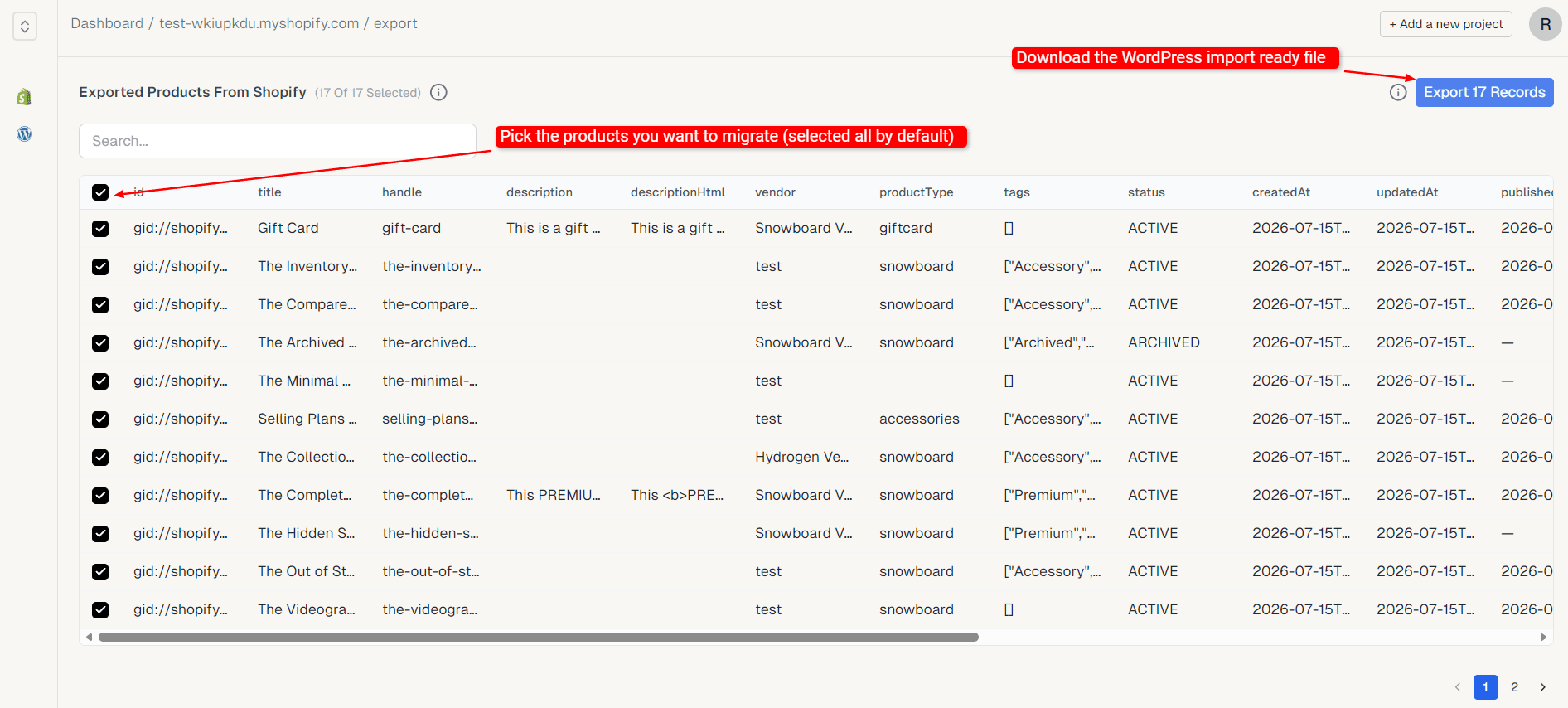Image resolution: width=1568 pixels, height=708 pixels.
Task: Click the title column header
Action: [x=269, y=192]
